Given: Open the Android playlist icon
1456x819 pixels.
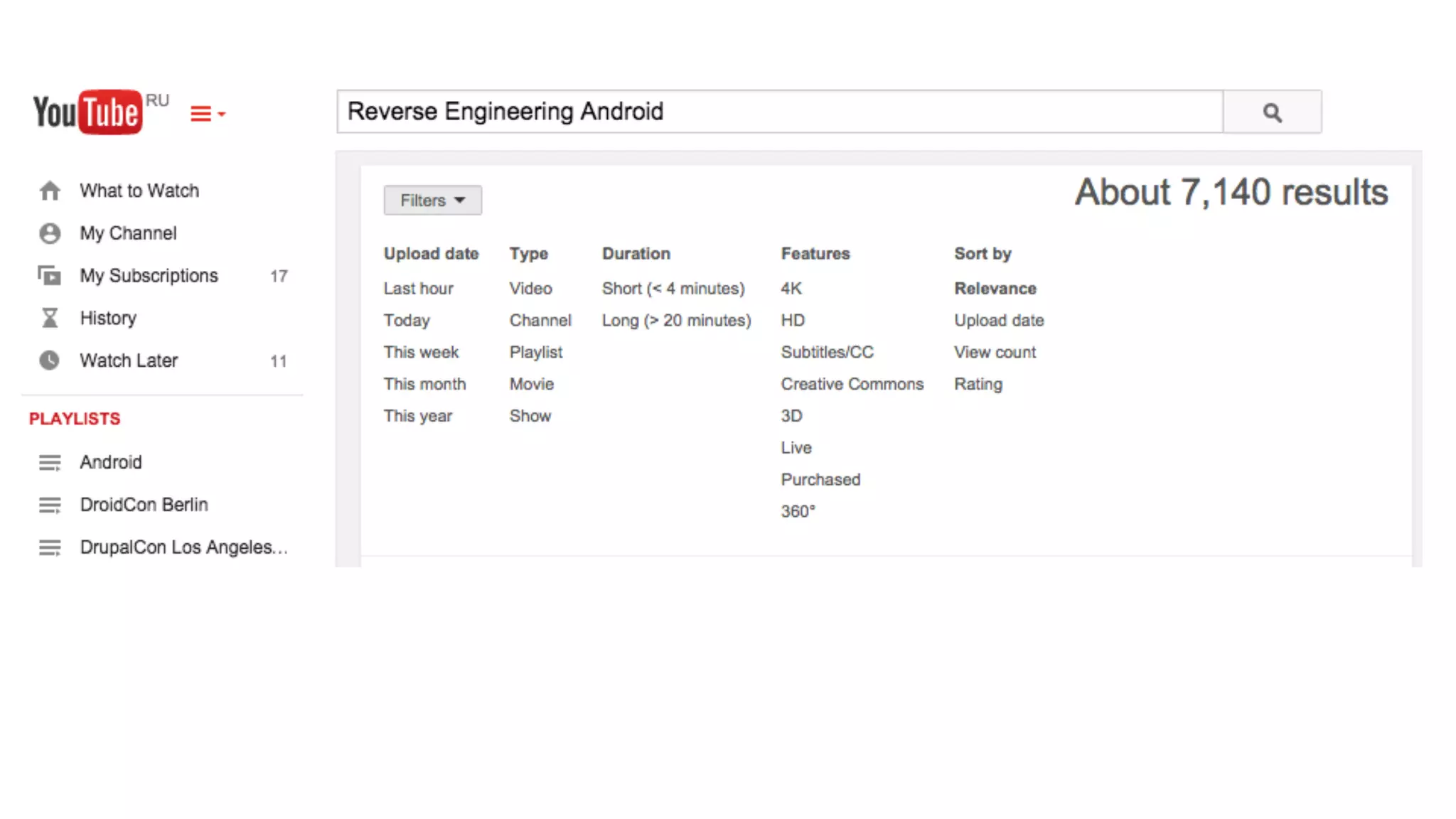Looking at the screenshot, I should click(x=50, y=463).
